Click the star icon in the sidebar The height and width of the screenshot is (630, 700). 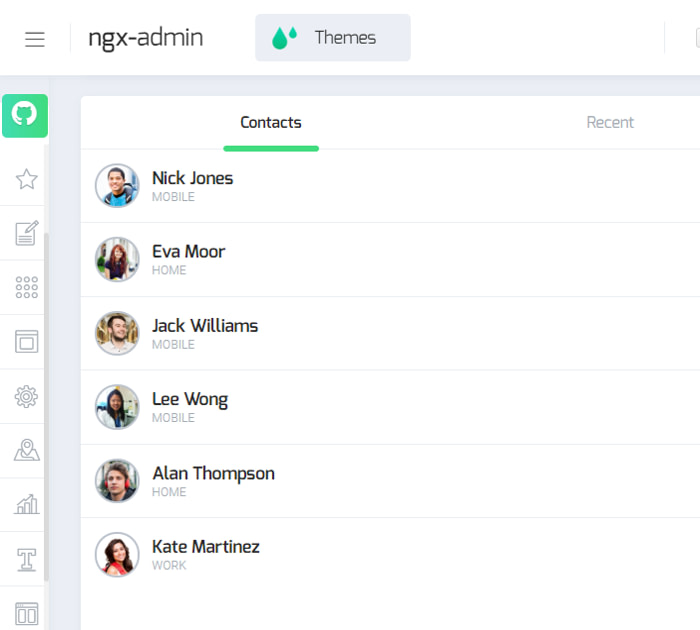coord(26,179)
